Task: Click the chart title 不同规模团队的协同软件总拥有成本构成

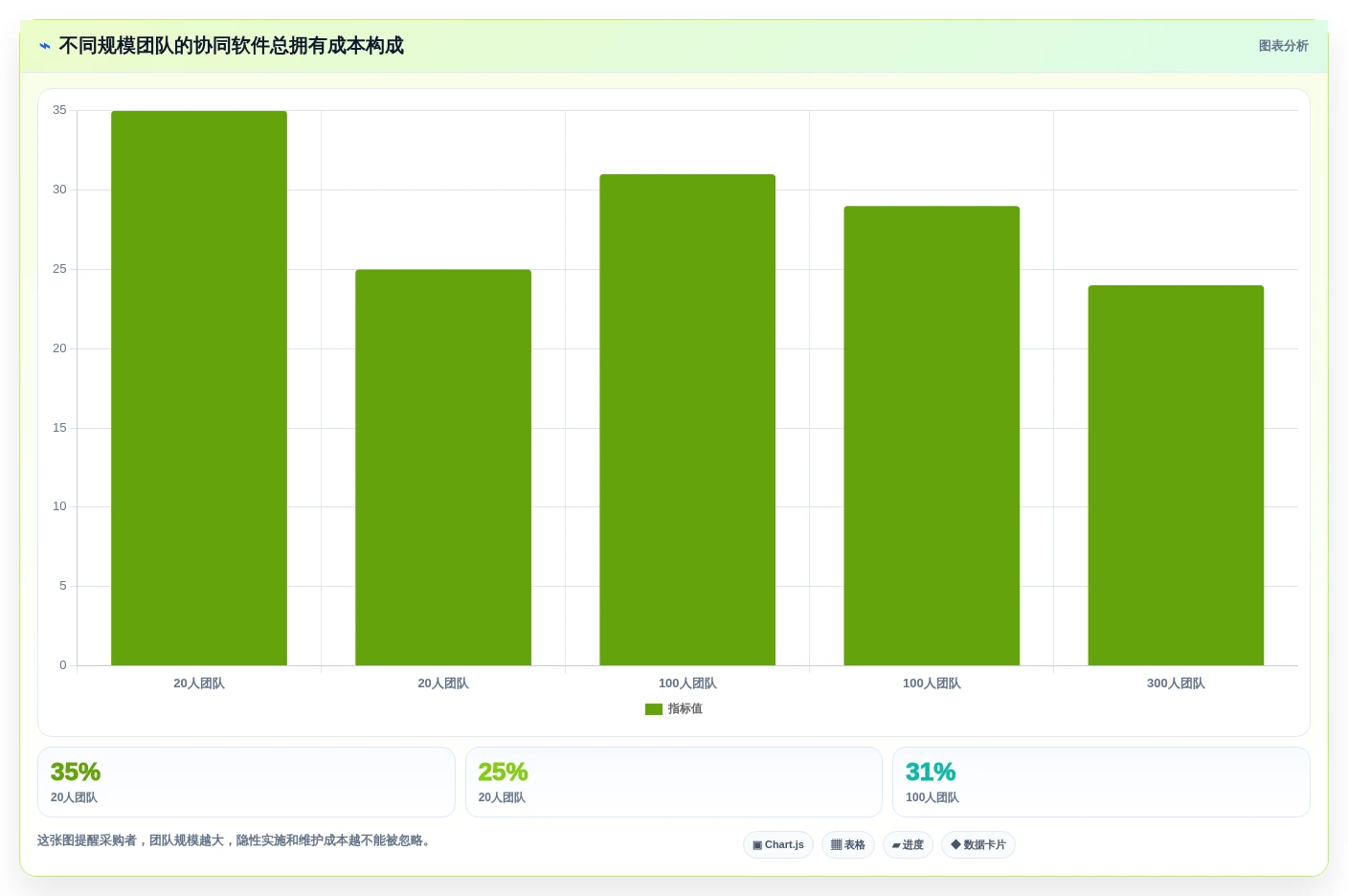Action: point(231,46)
